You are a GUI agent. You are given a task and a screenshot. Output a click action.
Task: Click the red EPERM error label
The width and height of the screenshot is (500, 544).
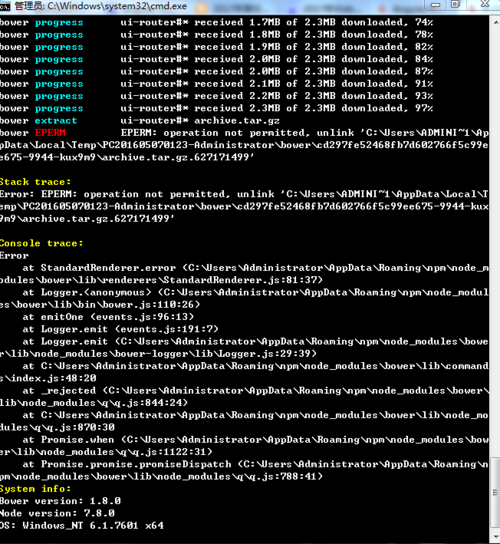(50, 133)
